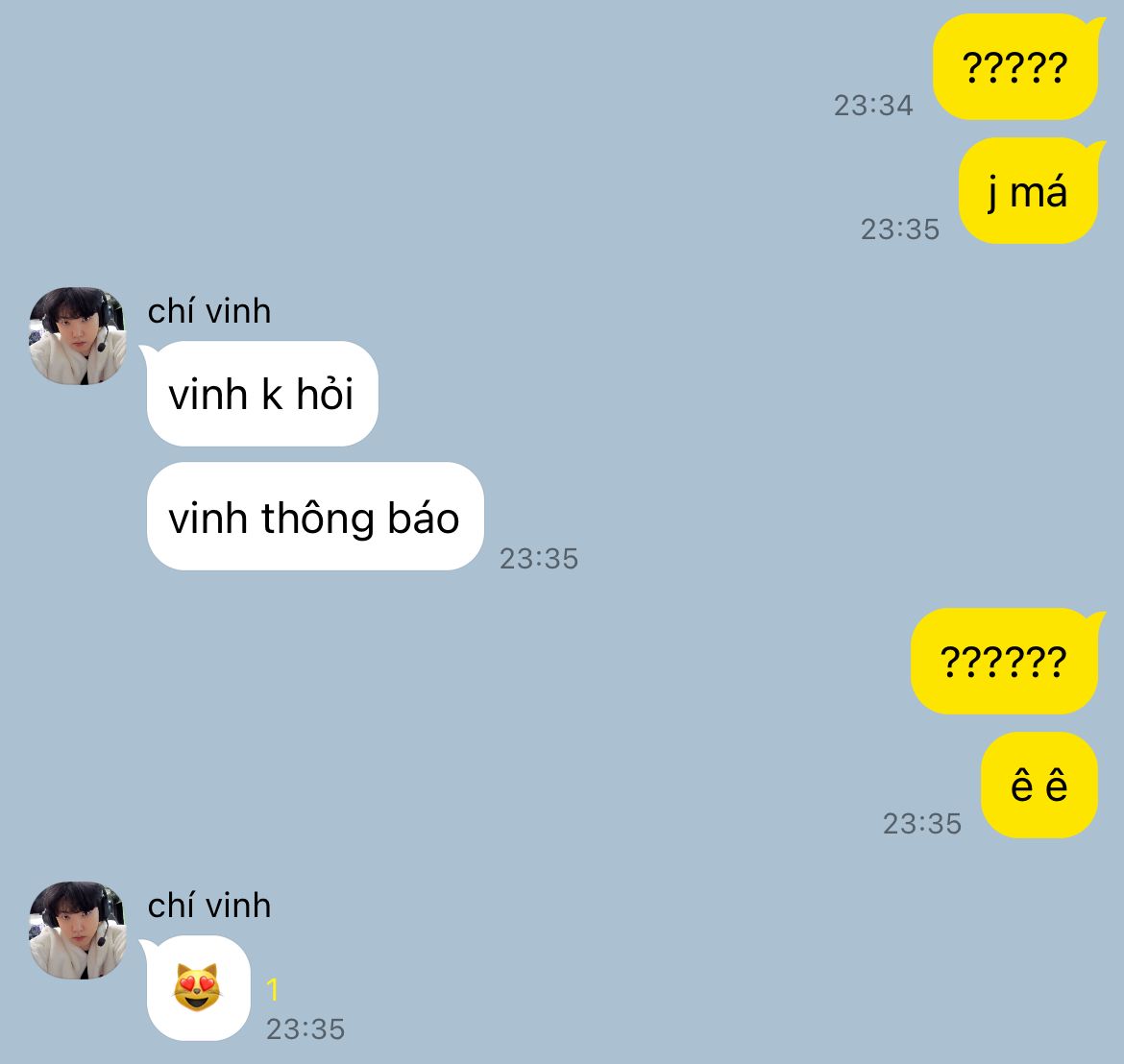Click the chí vinh name above "vinh k hỏi"
1124x1064 pixels.
coord(209,311)
